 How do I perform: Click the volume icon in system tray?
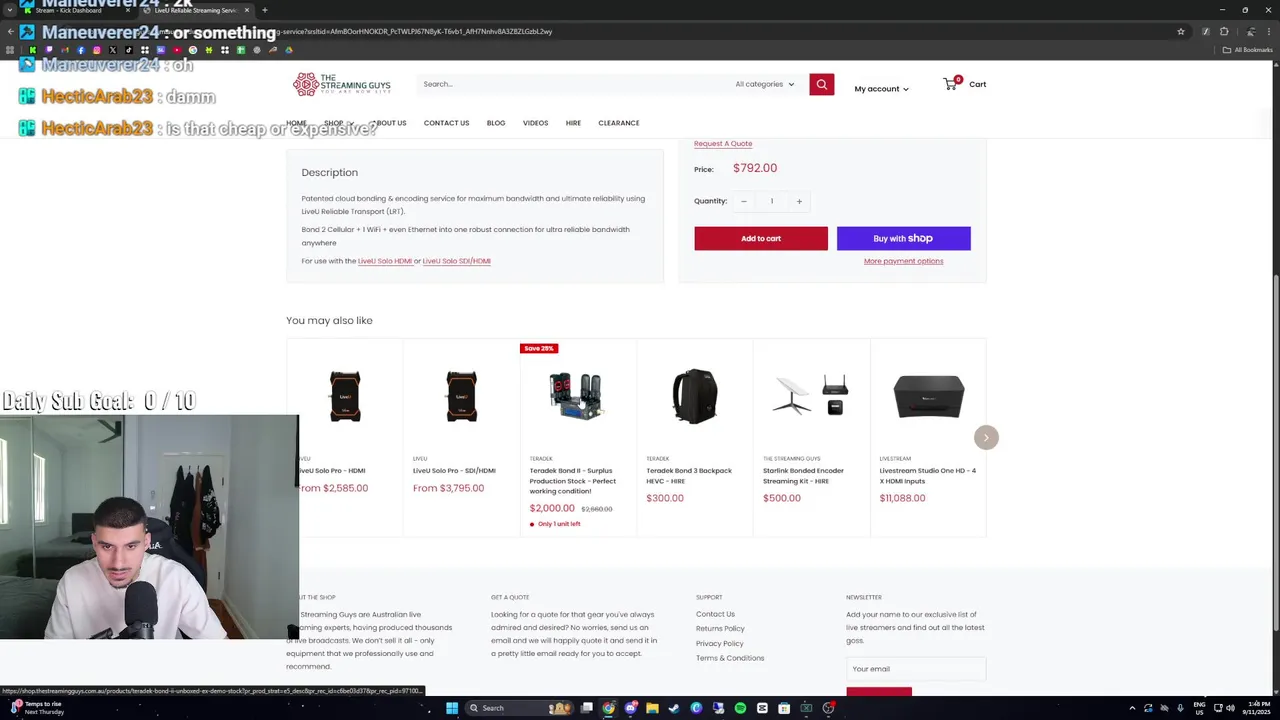pyautogui.click(x=1231, y=708)
